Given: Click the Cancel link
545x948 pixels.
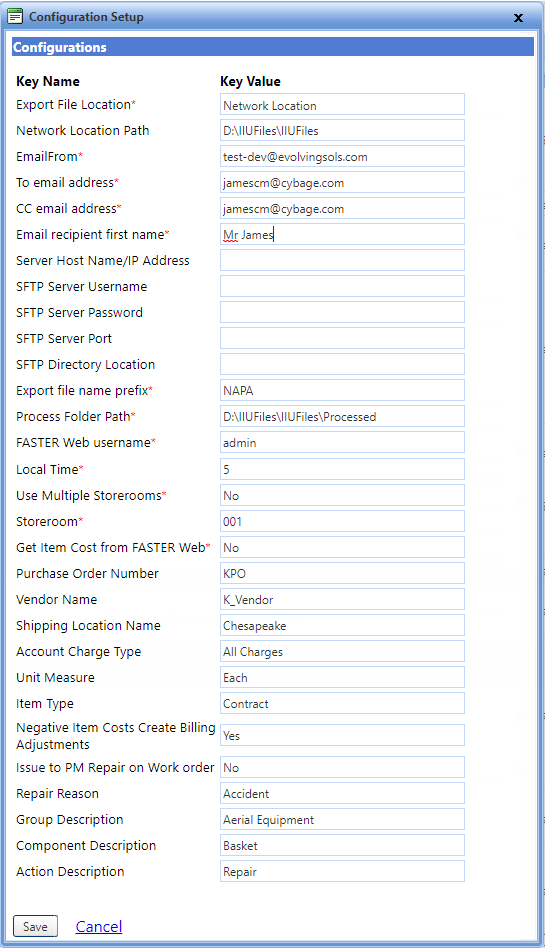Looking at the screenshot, I should tap(99, 926).
